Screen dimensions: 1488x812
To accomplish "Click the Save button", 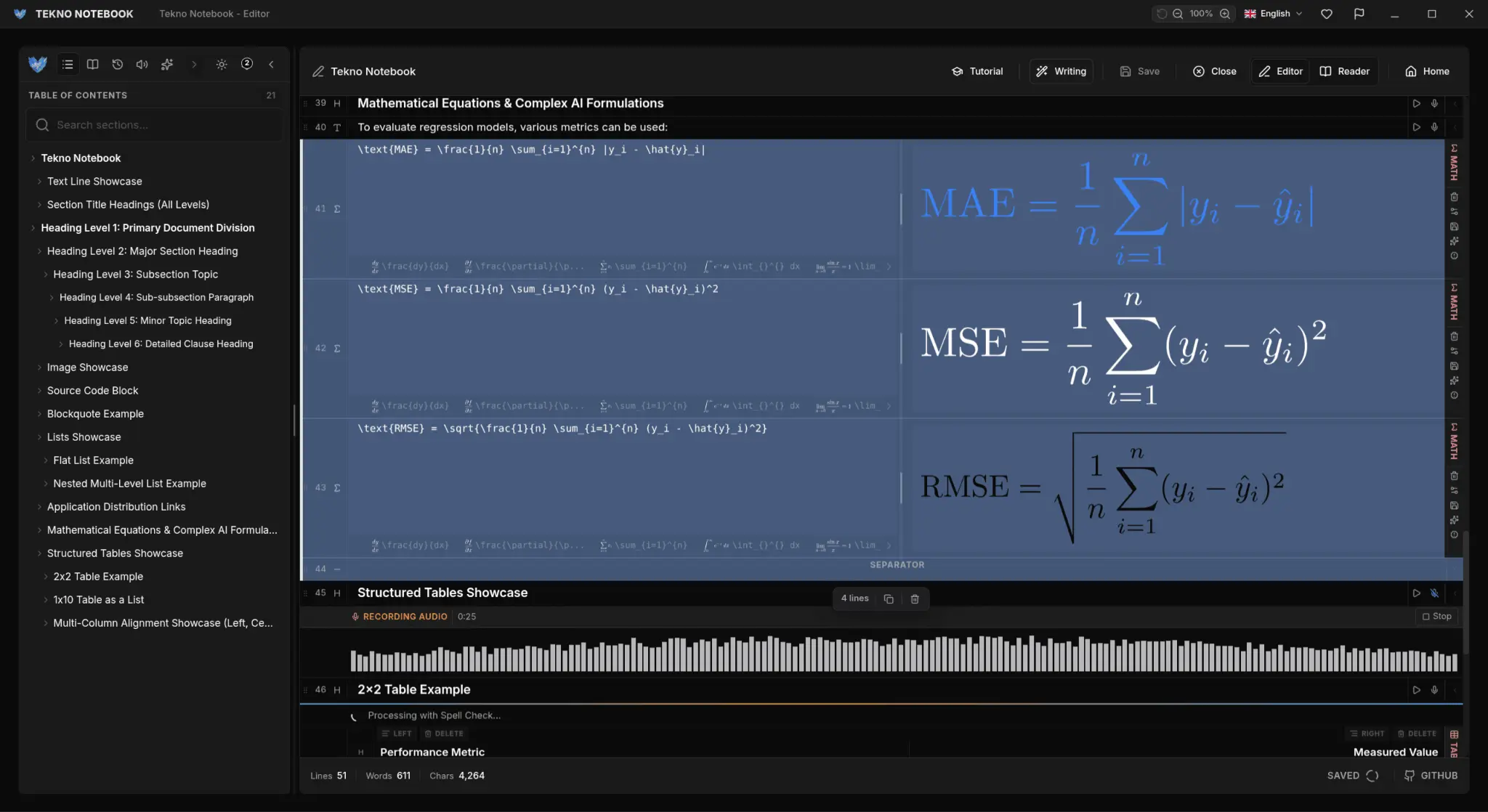I will coord(1139,71).
